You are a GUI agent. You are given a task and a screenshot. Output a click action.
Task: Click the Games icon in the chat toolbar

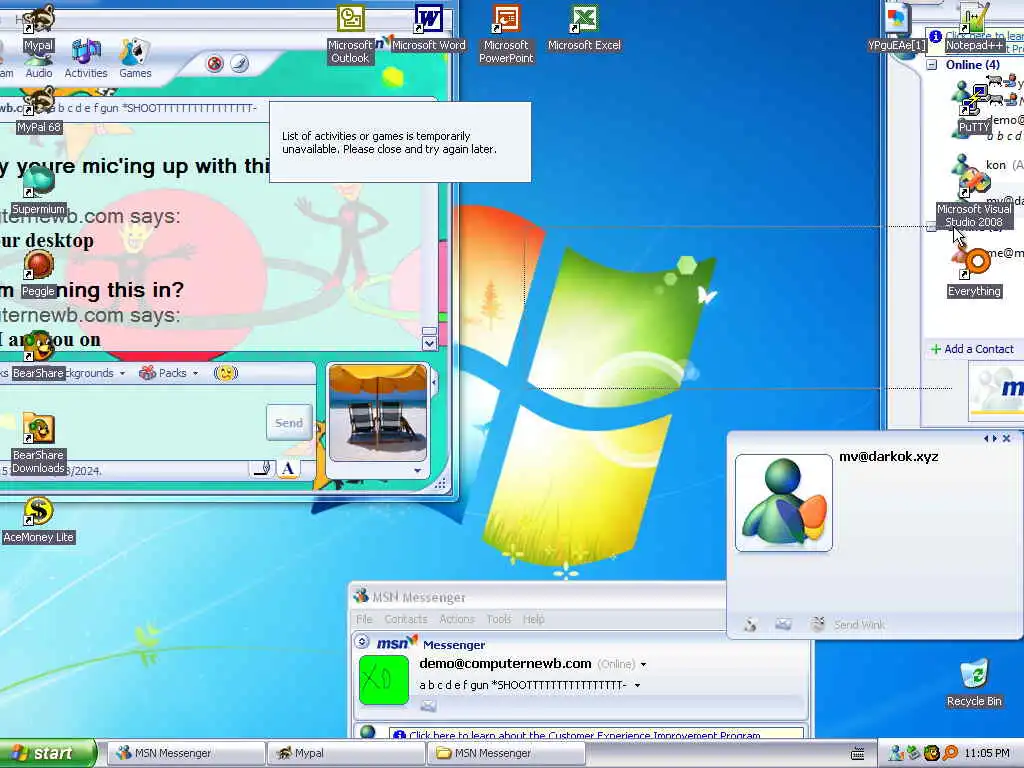[135, 59]
